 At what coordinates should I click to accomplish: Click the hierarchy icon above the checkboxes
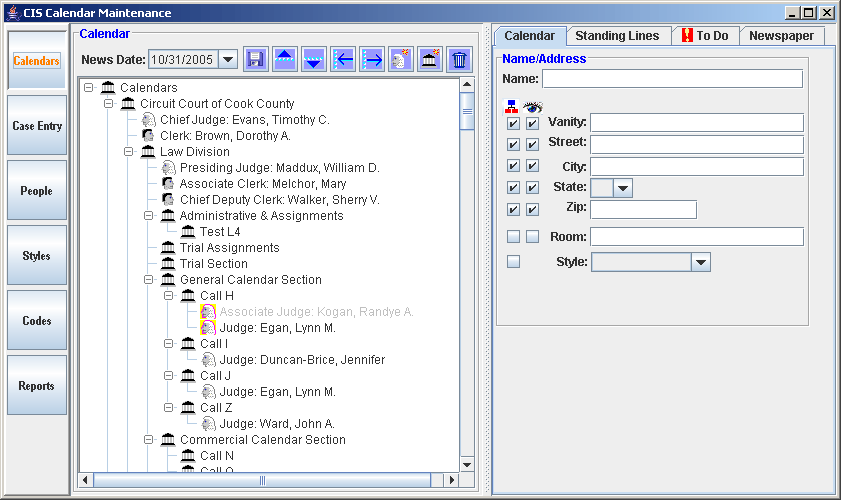[x=512, y=107]
